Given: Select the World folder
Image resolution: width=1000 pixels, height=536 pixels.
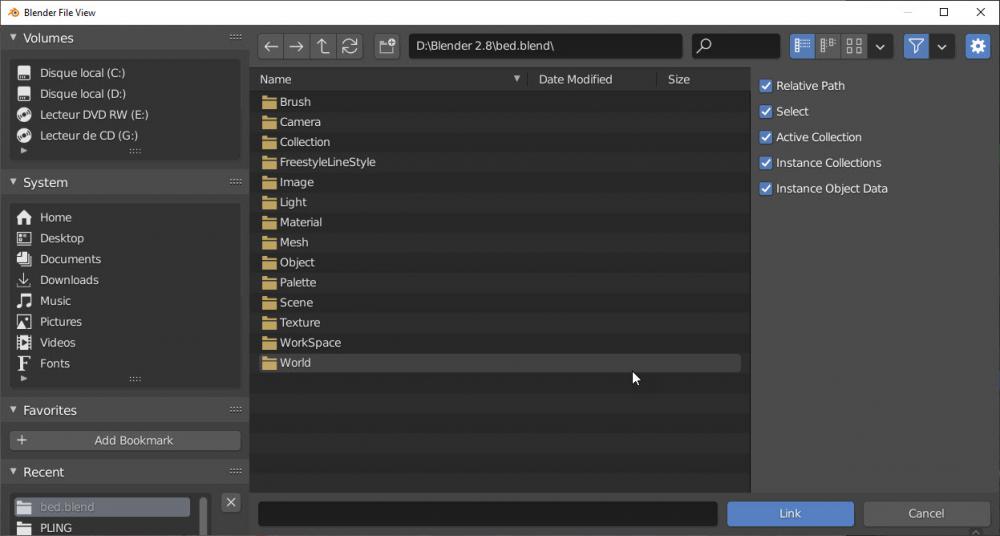Looking at the screenshot, I should [499, 363].
